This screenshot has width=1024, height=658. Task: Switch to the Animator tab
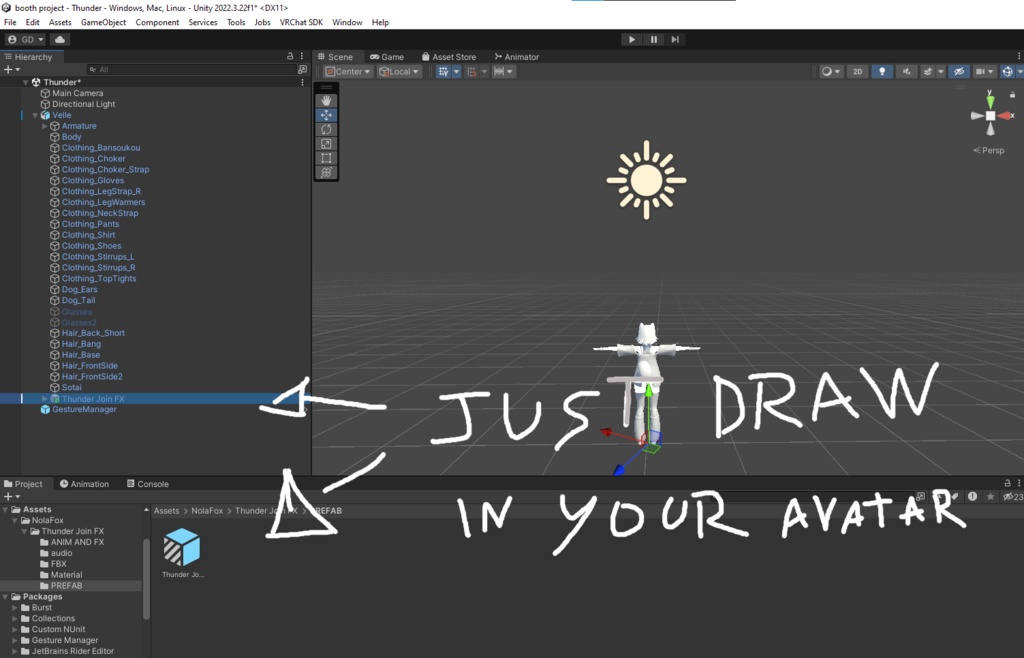click(517, 57)
